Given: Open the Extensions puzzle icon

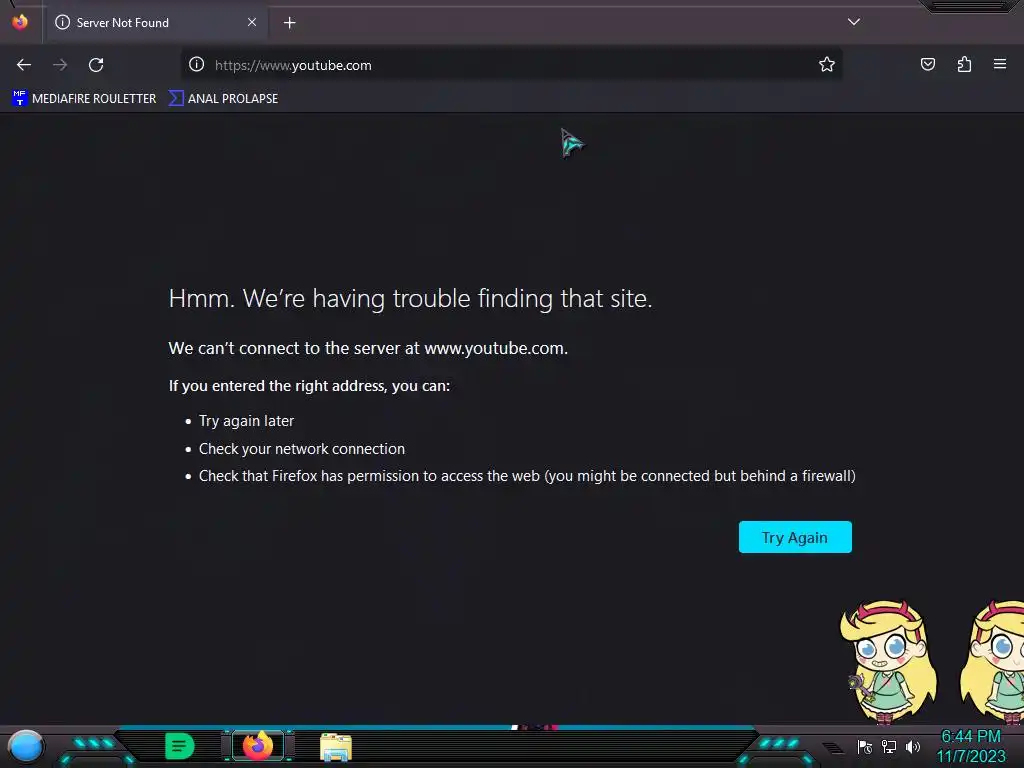Looking at the screenshot, I should coord(964,64).
